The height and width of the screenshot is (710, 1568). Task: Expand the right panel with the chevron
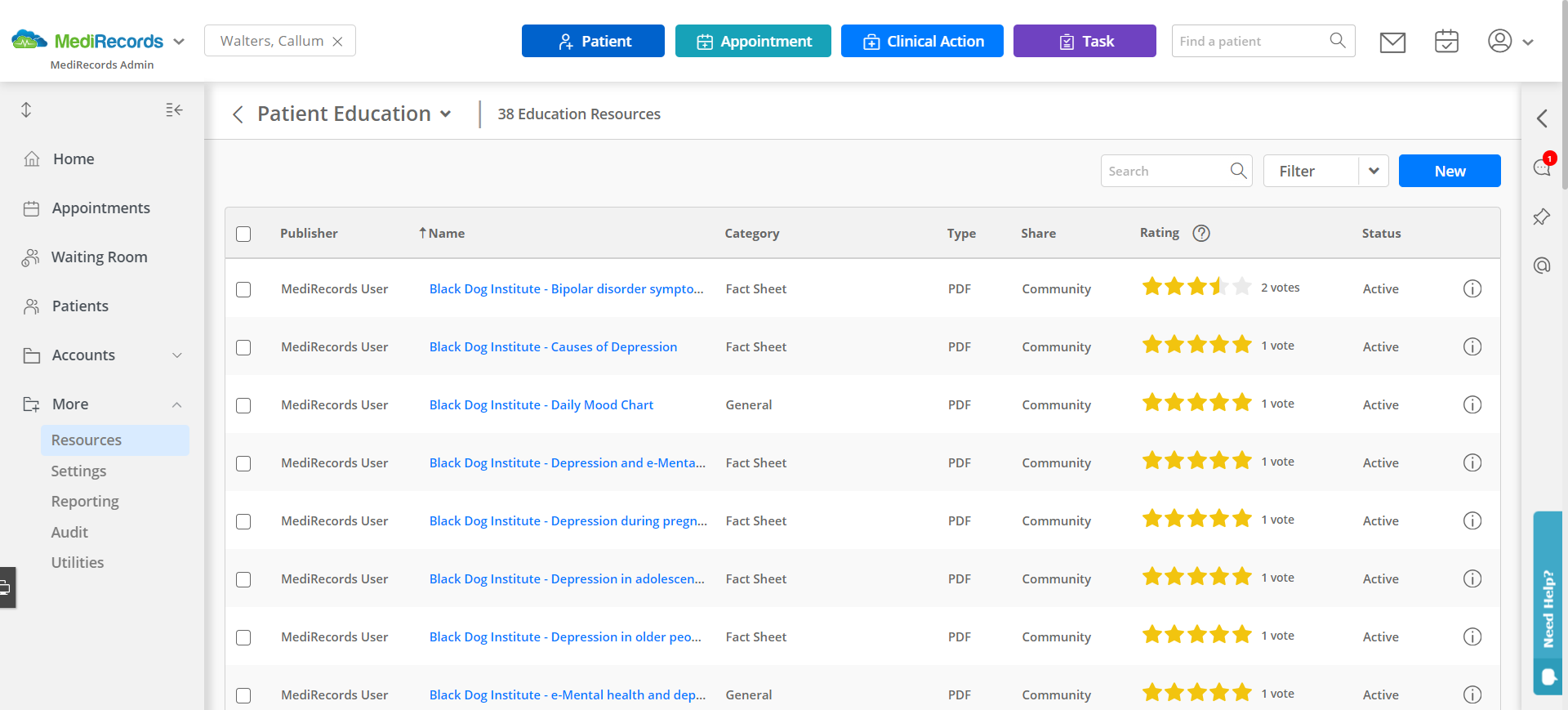1542,118
